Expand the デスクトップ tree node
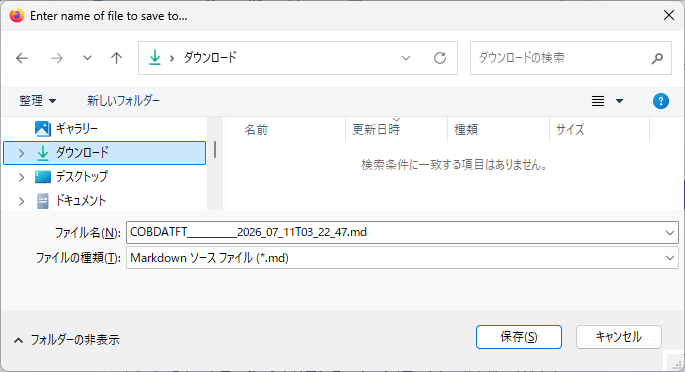 21,177
